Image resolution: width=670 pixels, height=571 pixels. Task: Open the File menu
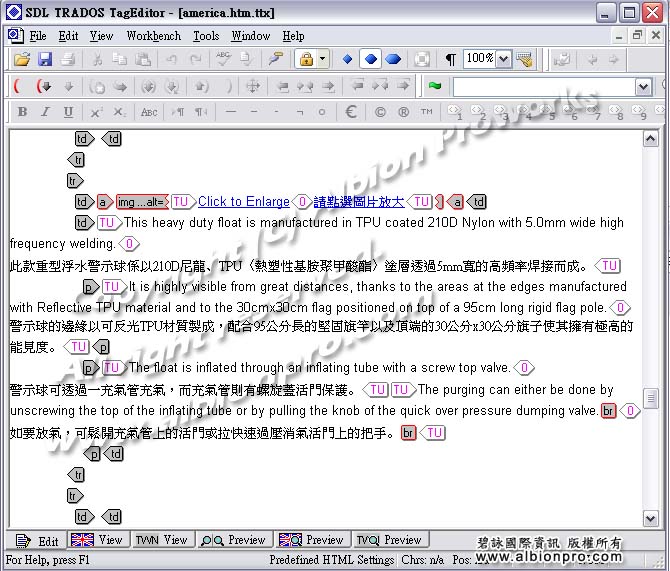point(38,36)
